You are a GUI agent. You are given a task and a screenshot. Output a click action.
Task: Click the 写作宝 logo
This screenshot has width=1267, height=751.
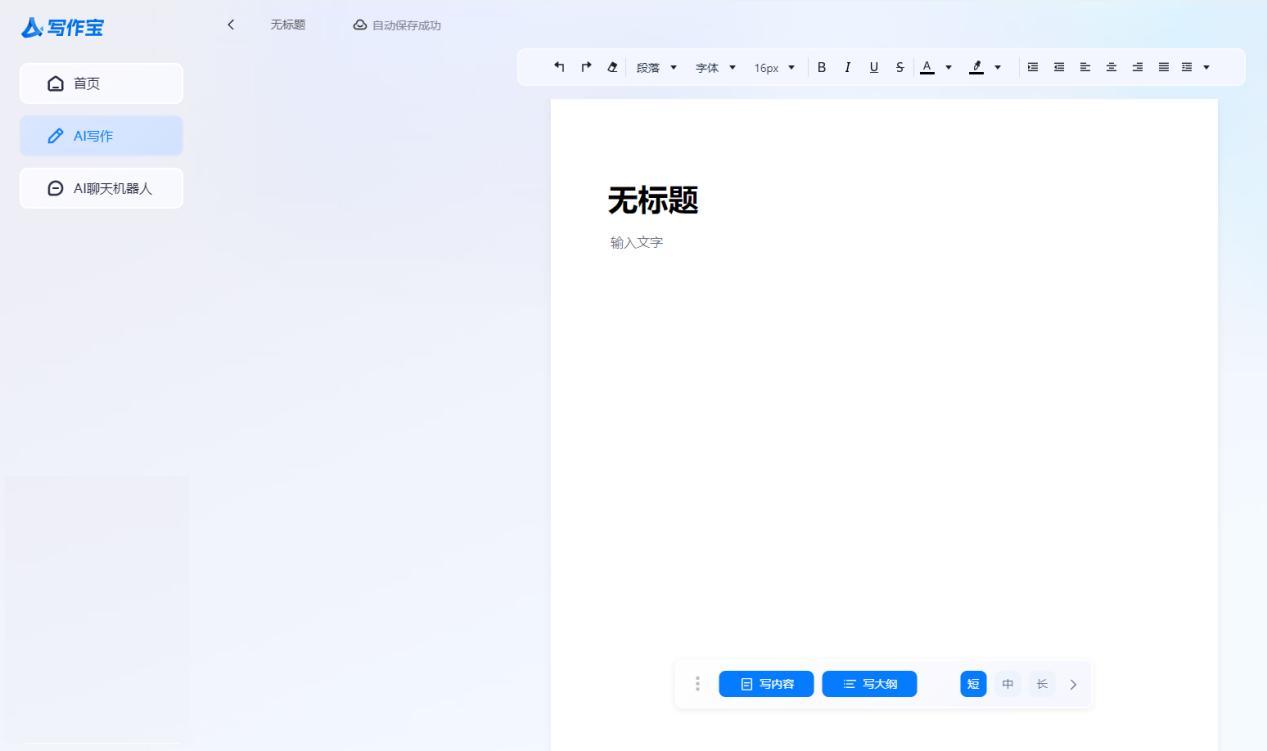pyautogui.click(x=62, y=28)
